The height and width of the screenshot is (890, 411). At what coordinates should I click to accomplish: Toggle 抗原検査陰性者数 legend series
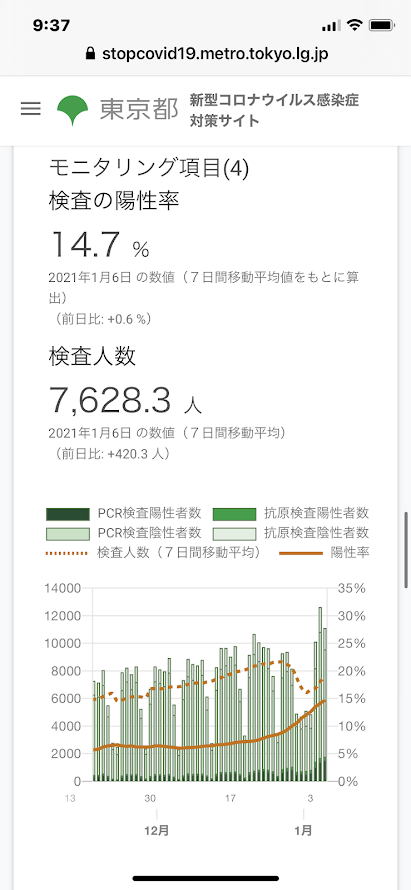[x=291, y=533]
